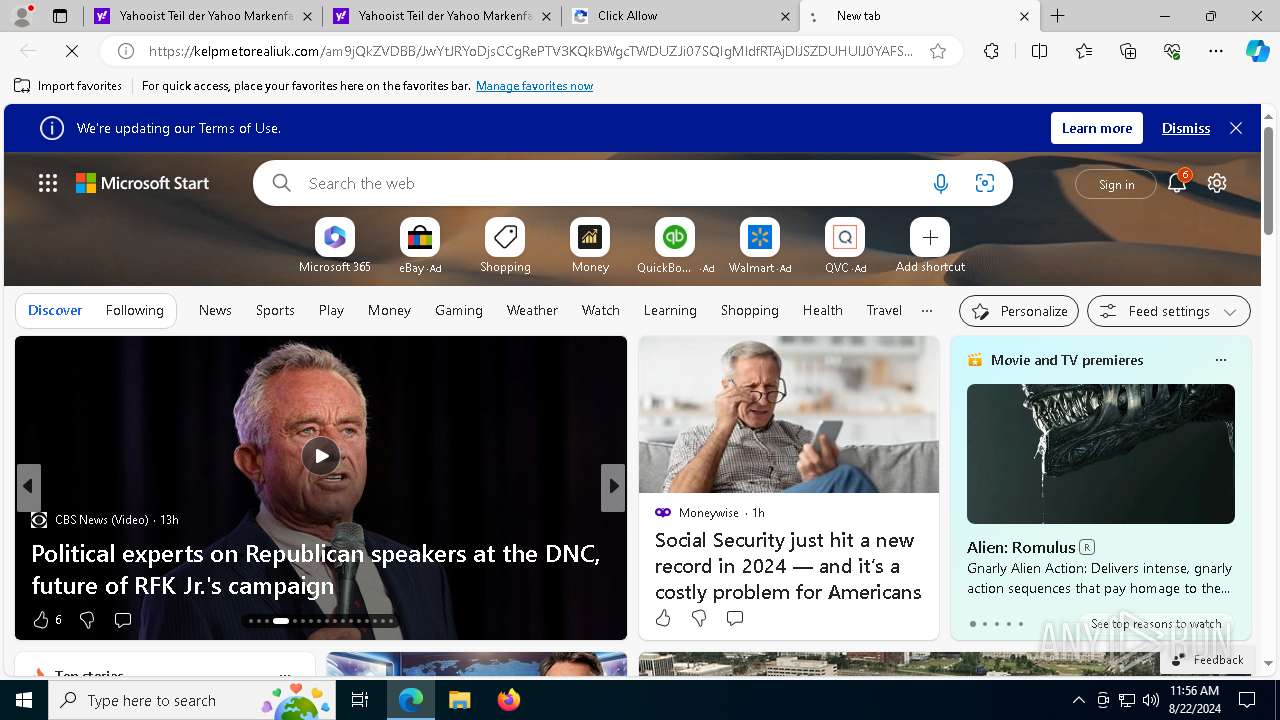The width and height of the screenshot is (1280, 720).
Task: Open Browser essentials heart icon
Action: pos(1172,51)
